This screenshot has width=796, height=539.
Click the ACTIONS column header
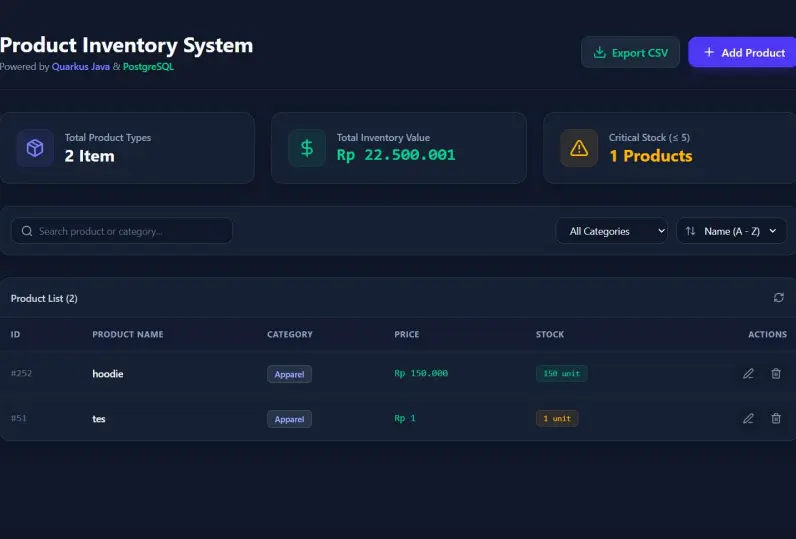point(767,334)
